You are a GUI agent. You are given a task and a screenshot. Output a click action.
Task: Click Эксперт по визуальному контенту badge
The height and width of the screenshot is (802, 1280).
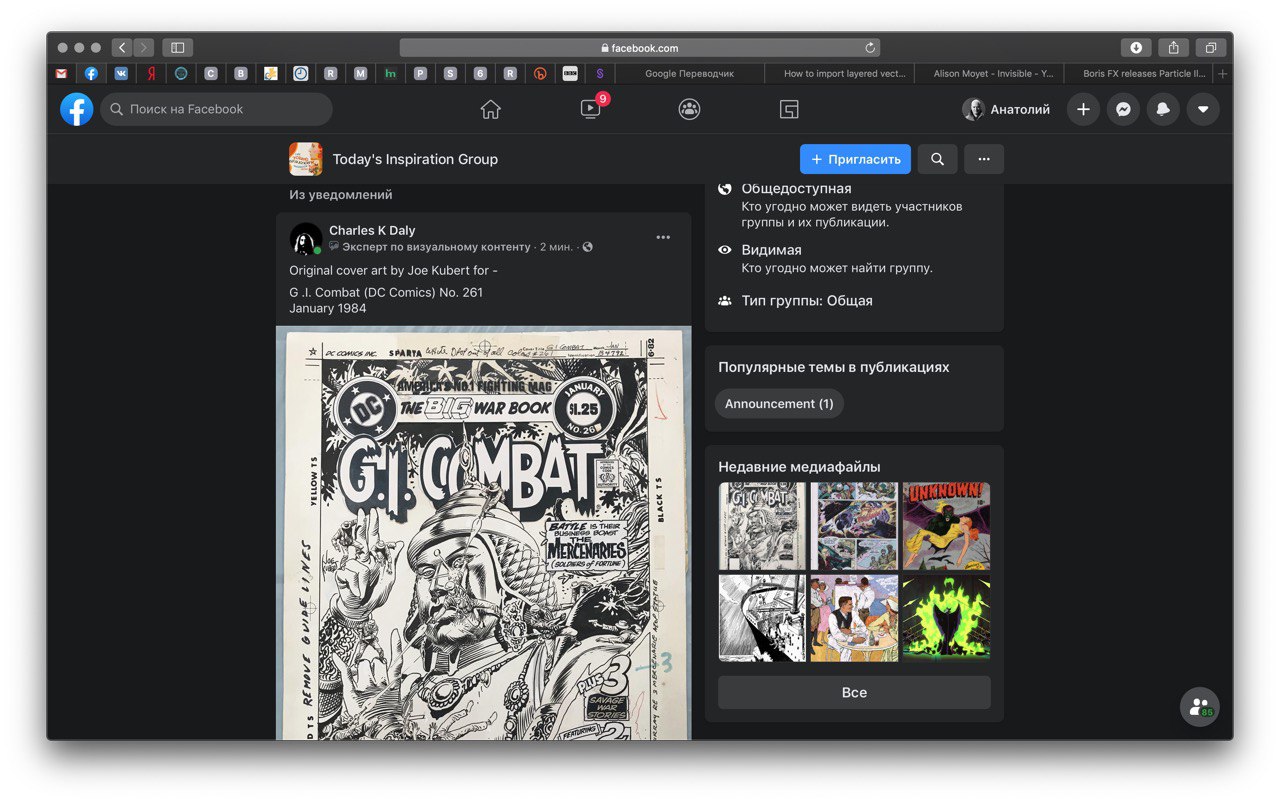click(436, 247)
